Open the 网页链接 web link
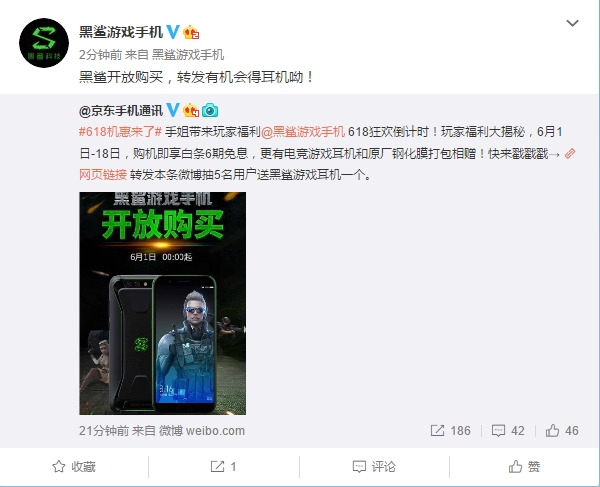This screenshot has height=487, width=600. point(103,175)
